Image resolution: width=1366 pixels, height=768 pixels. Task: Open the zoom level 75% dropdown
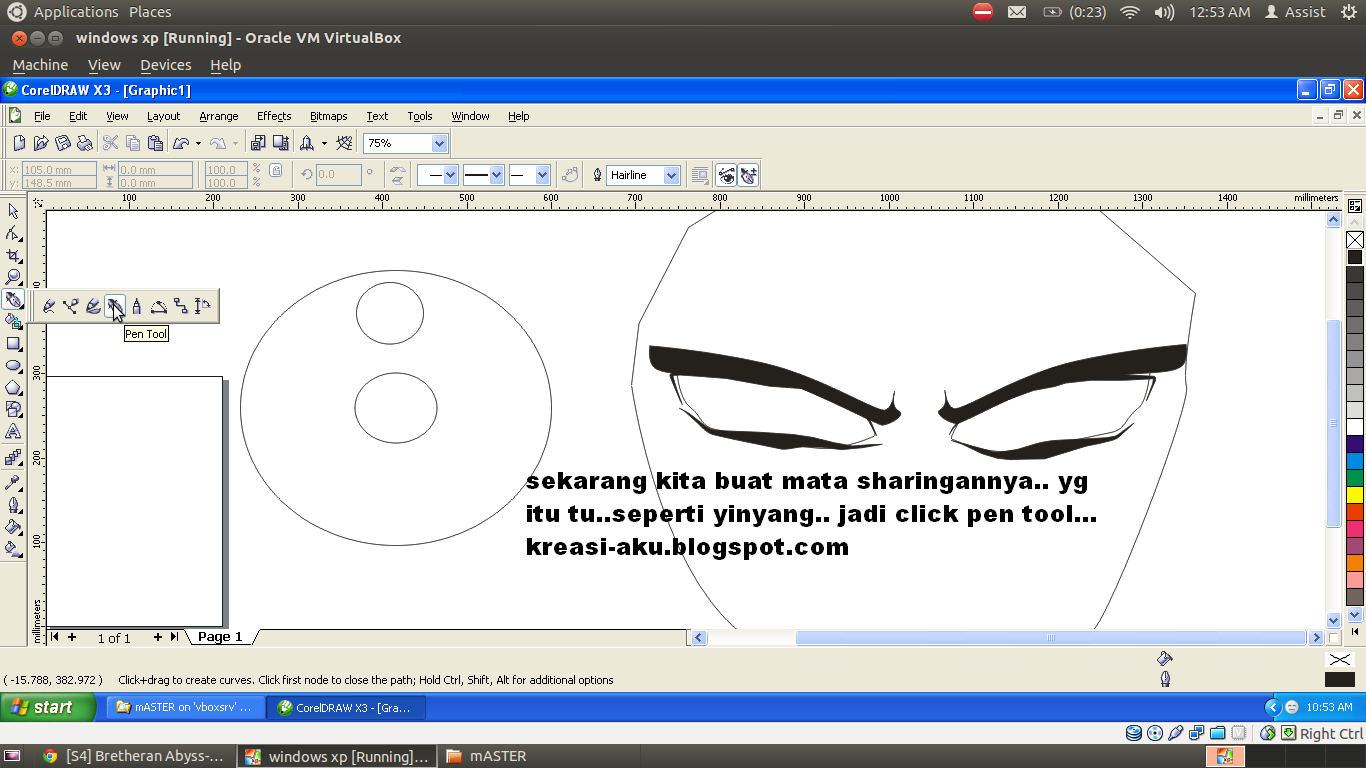(x=440, y=143)
